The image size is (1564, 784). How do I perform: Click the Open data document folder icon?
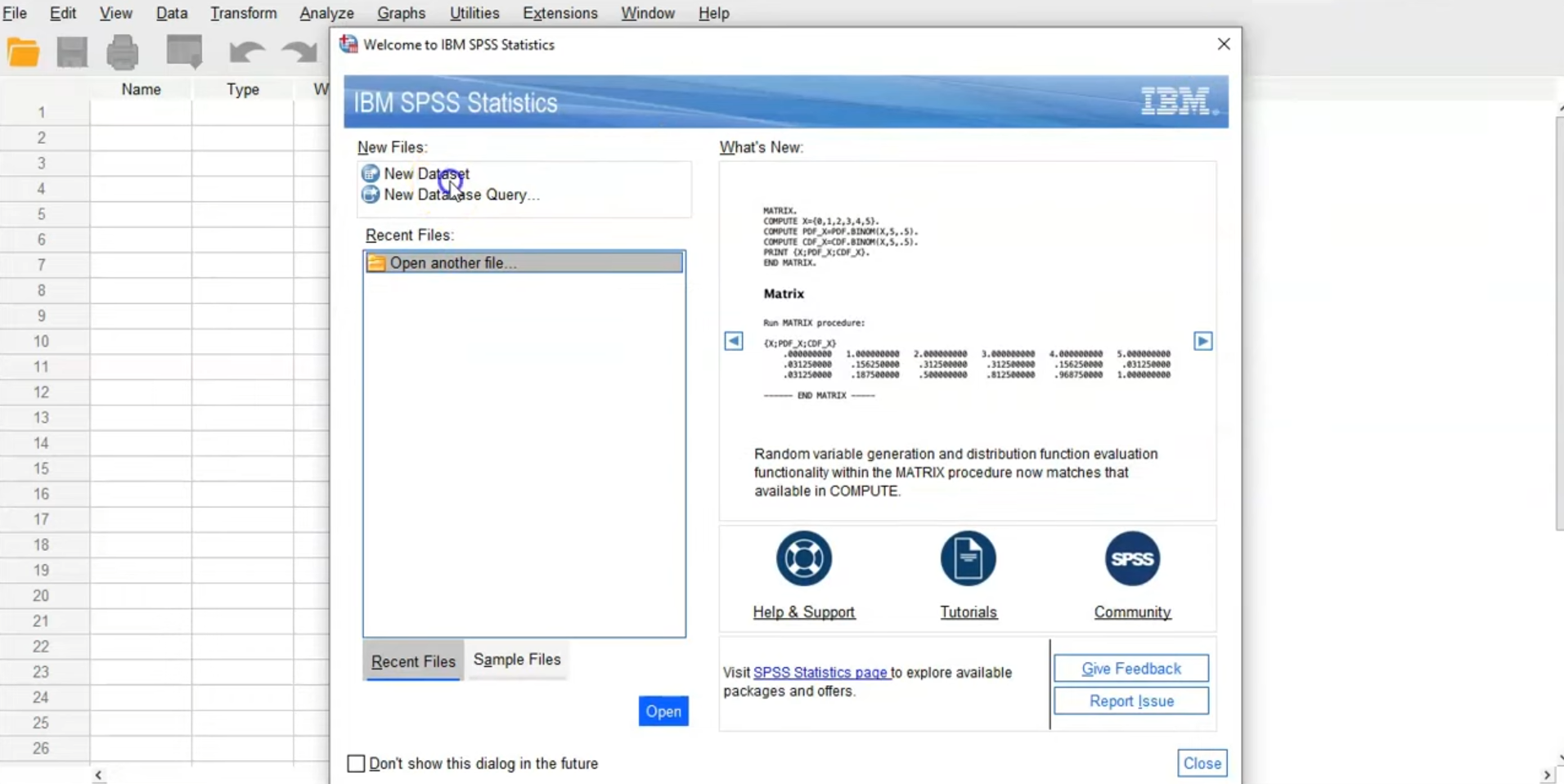coord(23,52)
